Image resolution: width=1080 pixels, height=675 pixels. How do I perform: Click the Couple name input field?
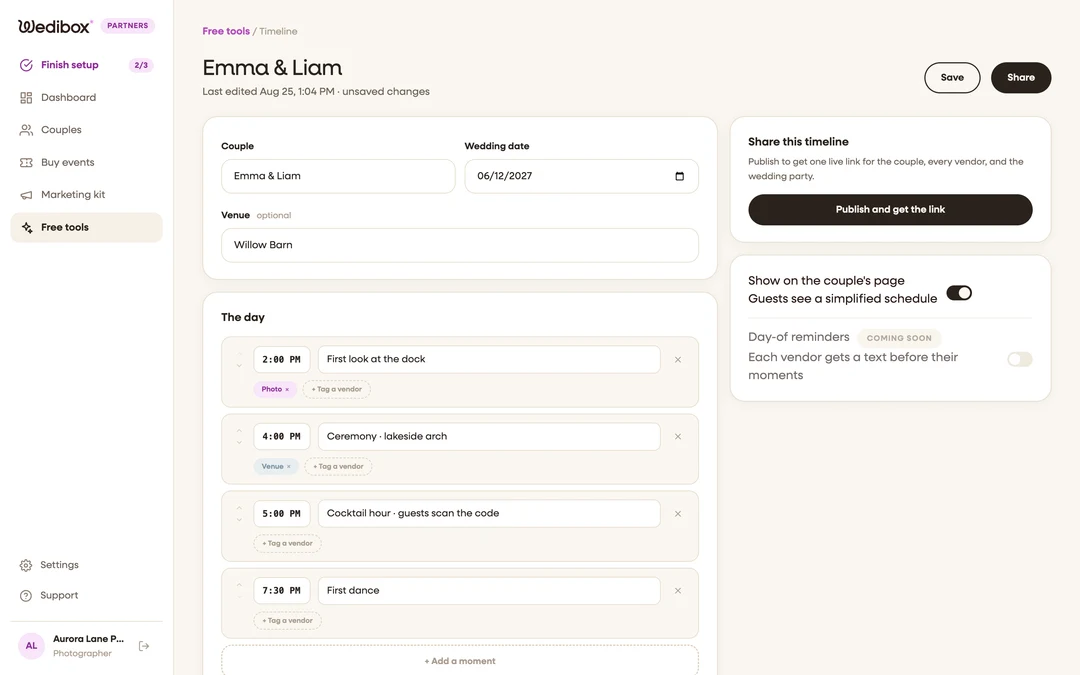tap(338, 176)
